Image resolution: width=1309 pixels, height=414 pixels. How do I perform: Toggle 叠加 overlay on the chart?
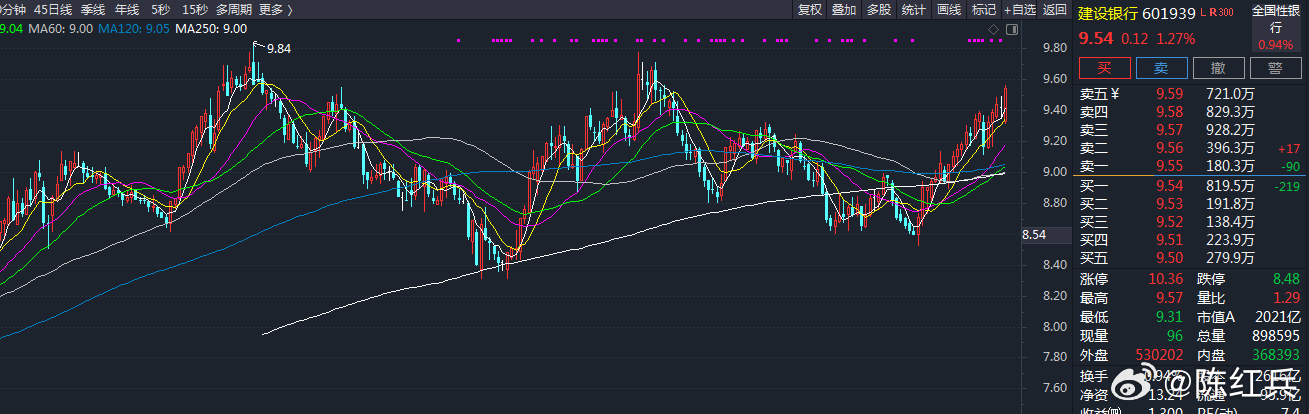(x=844, y=10)
